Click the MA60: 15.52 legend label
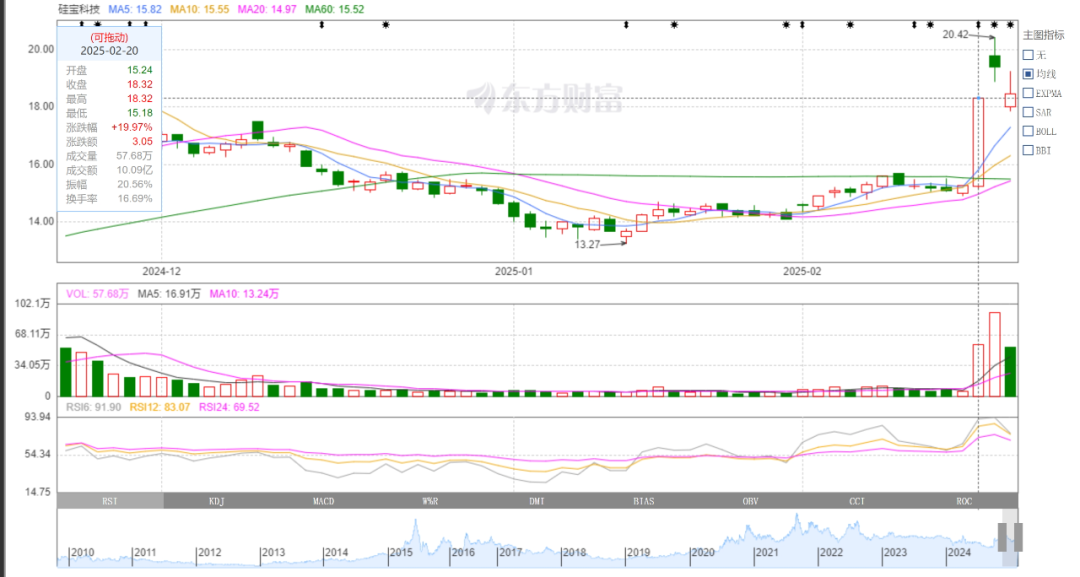This screenshot has height=577, width=1080. click(335, 9)
